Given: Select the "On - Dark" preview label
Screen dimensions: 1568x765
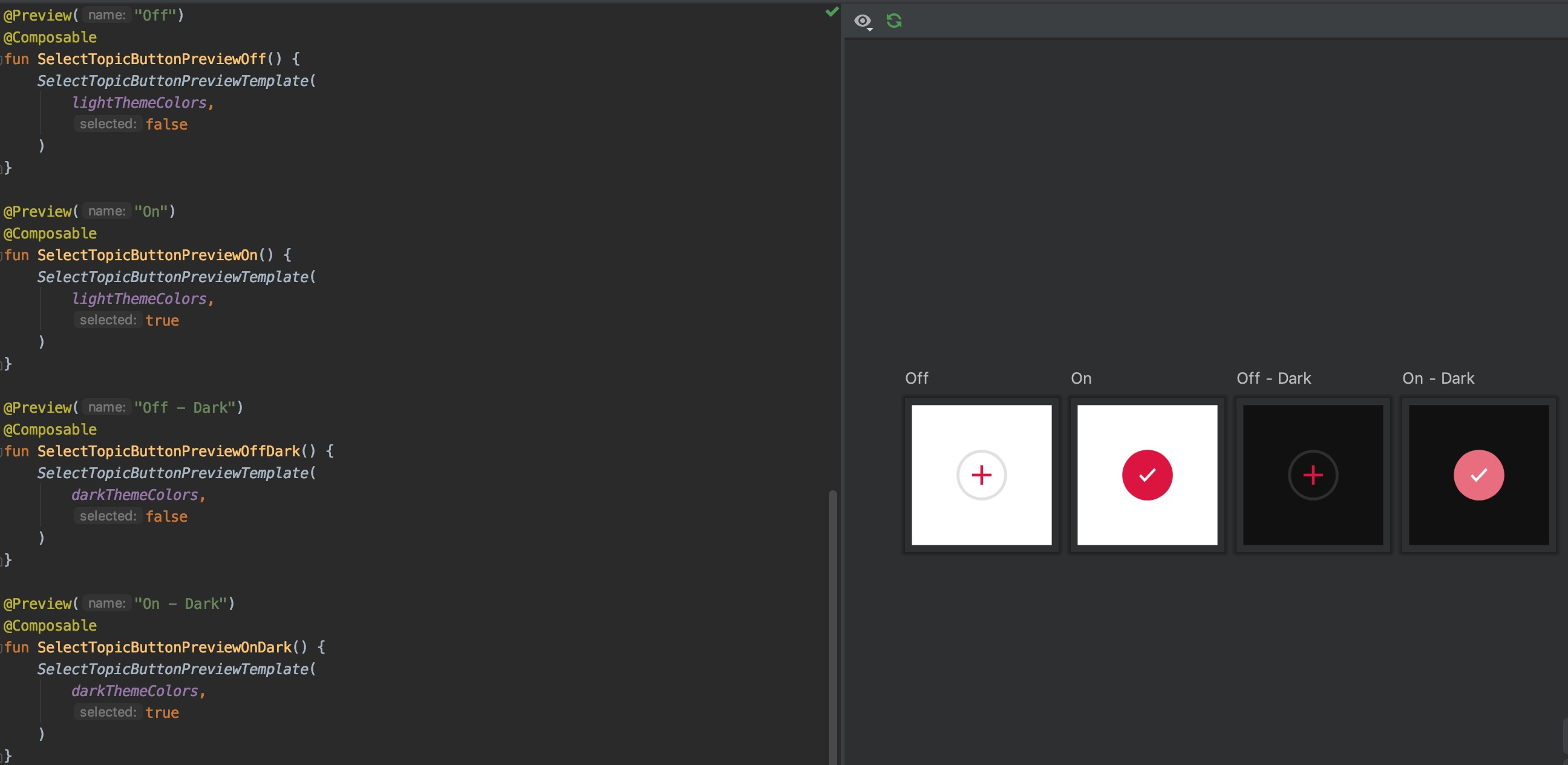Looking at the screenshot, I should coord(1438,378).
